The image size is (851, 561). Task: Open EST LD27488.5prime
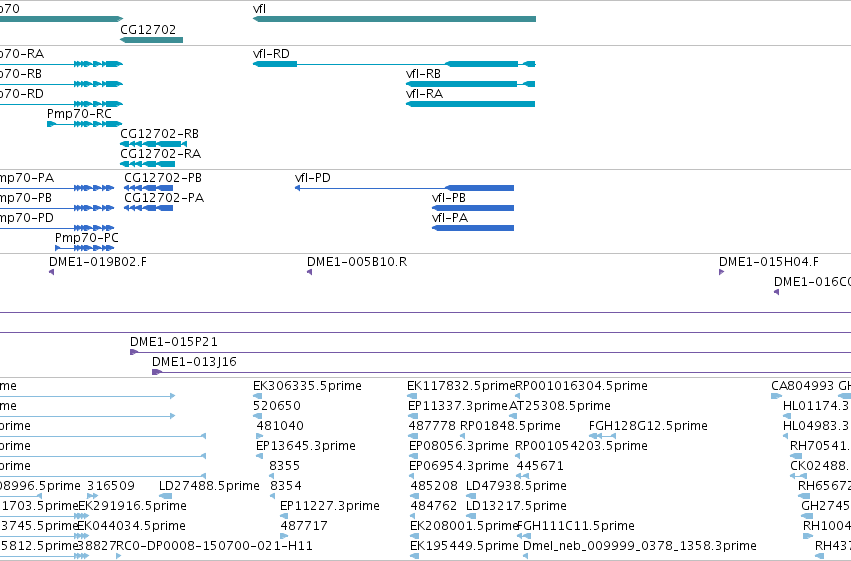pyautogui.click(x=209, y=486)
